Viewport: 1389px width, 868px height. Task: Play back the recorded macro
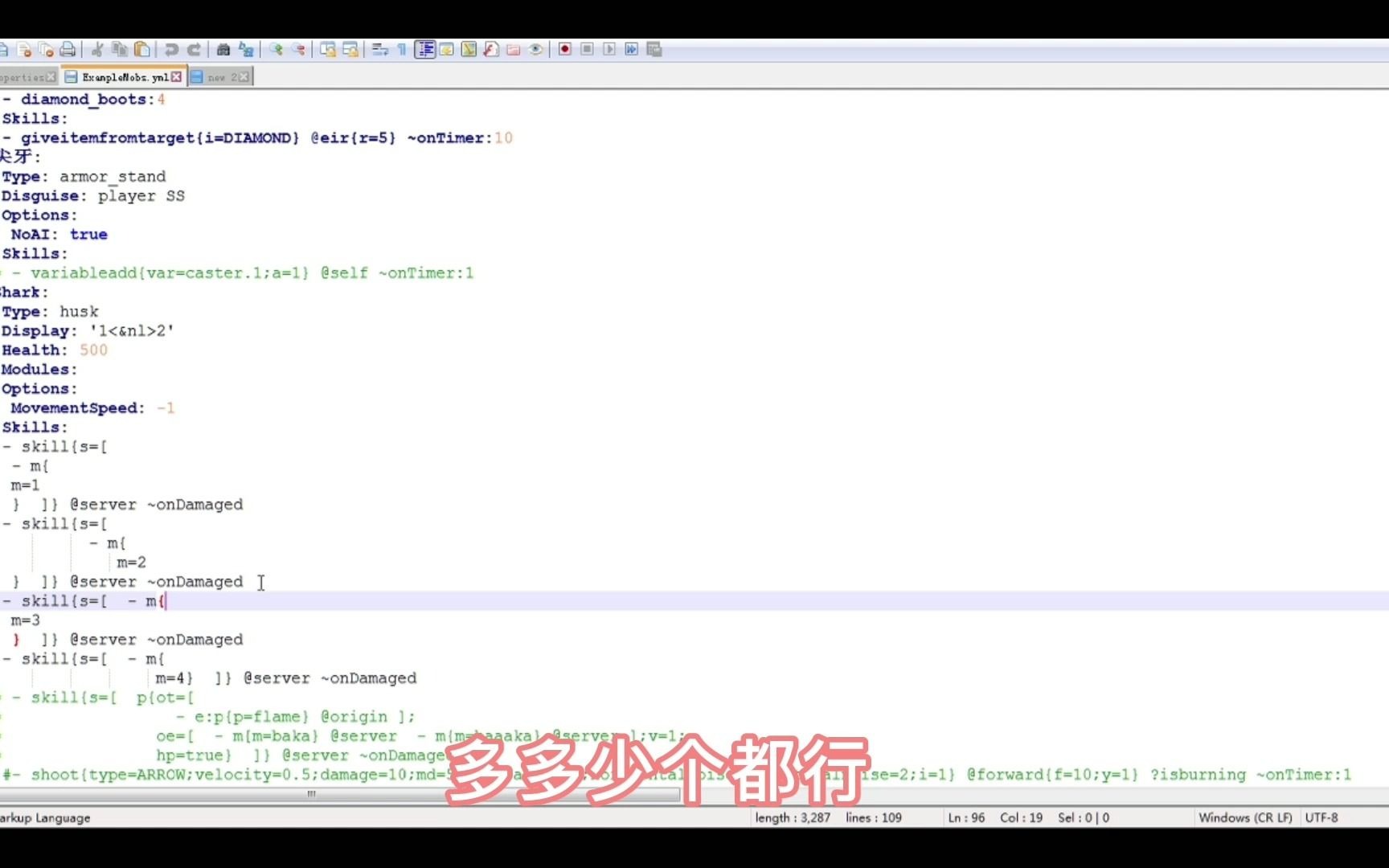tap(609, 50)
